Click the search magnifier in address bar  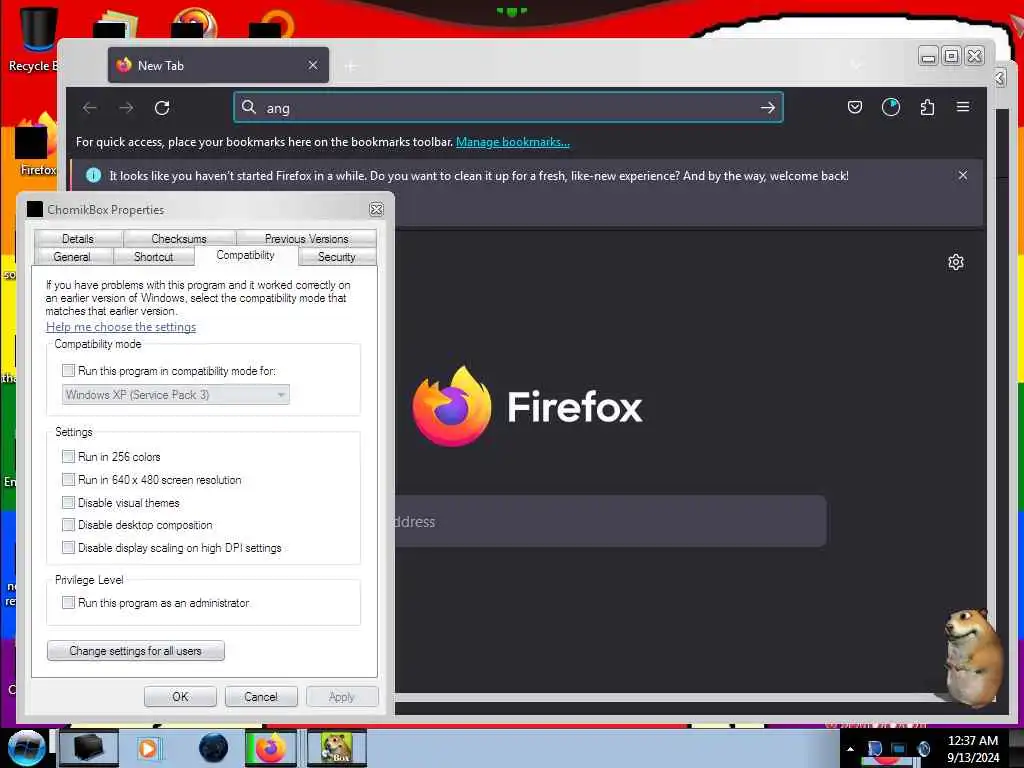tap(249, 107)
